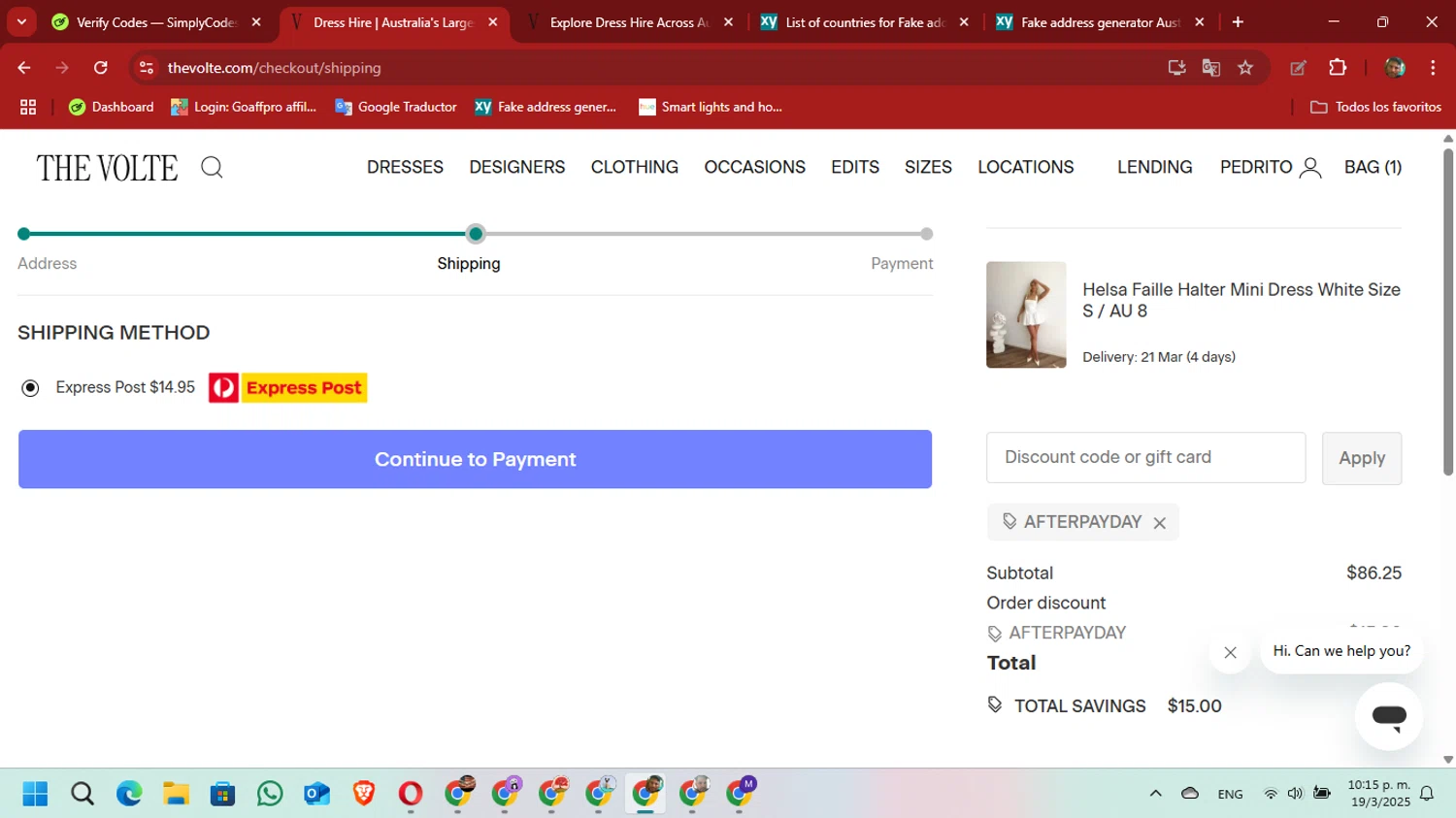This screenshot has width=1456, height=818.
Task: Open the tab search dropdown arrow
Action: [21, 22]
